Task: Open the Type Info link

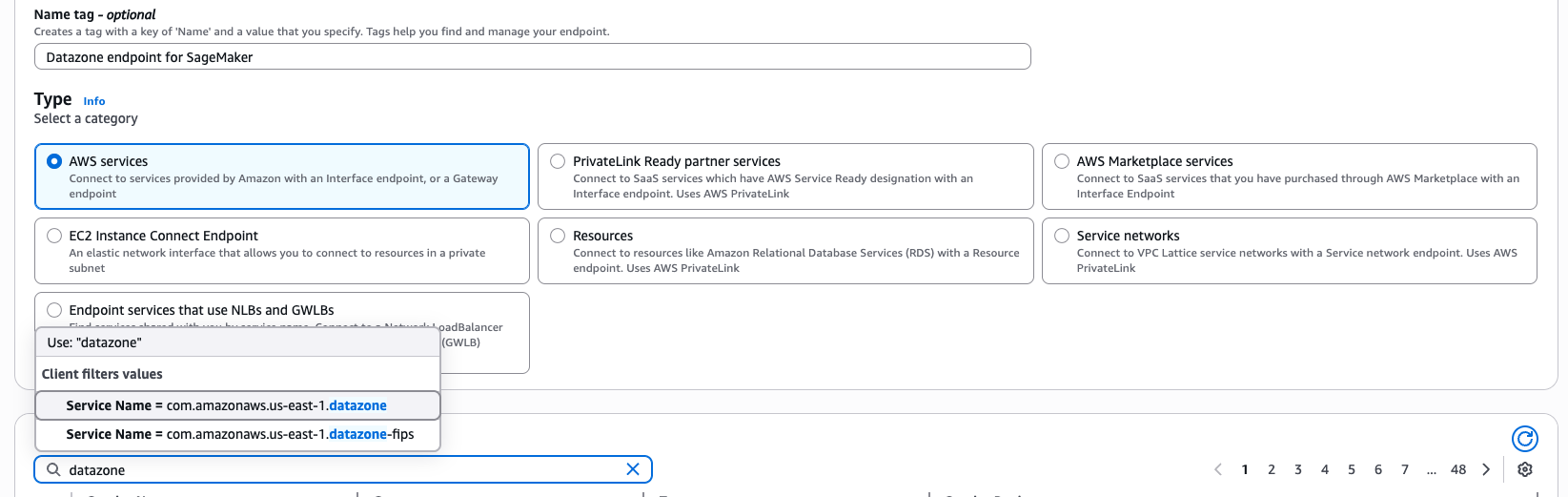Action: pos(94,101)
